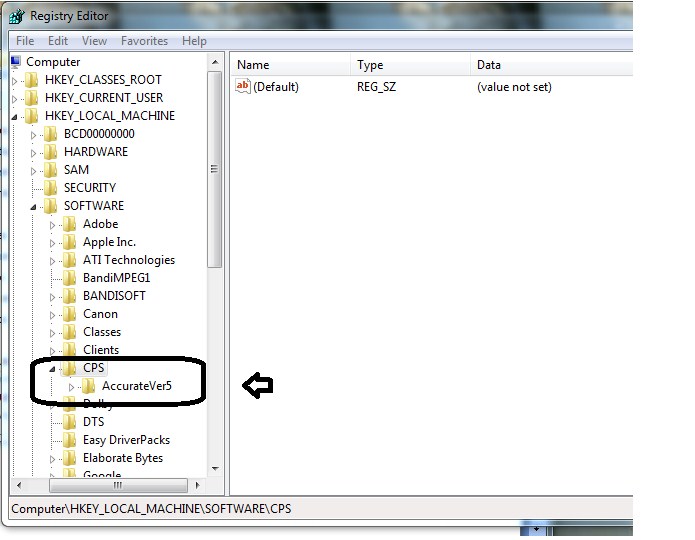
Task: Expand the HKEY_CURRENT_USER hive
Action: [x=15, y=98]
